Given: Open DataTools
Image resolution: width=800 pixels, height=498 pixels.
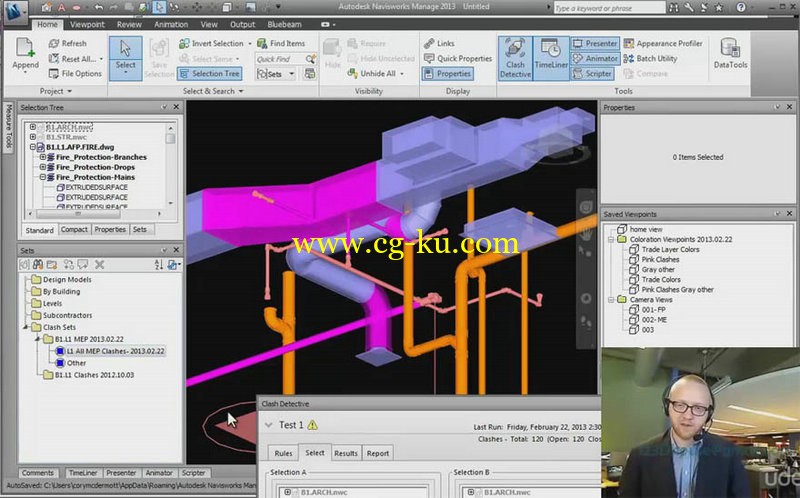Looking at the screenshot, I should pos(731,53).
